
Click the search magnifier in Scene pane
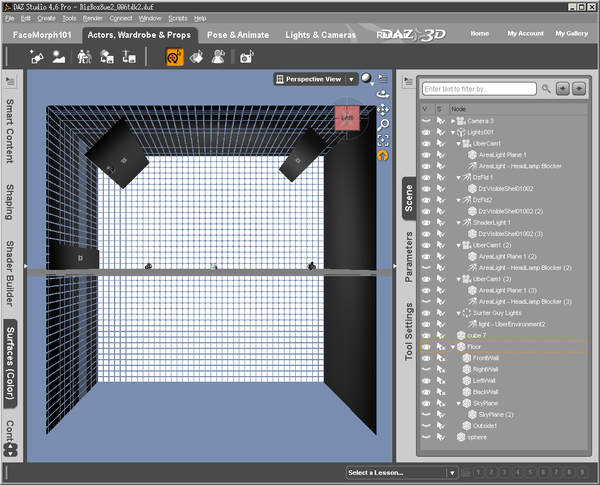[x=546, y=89]
